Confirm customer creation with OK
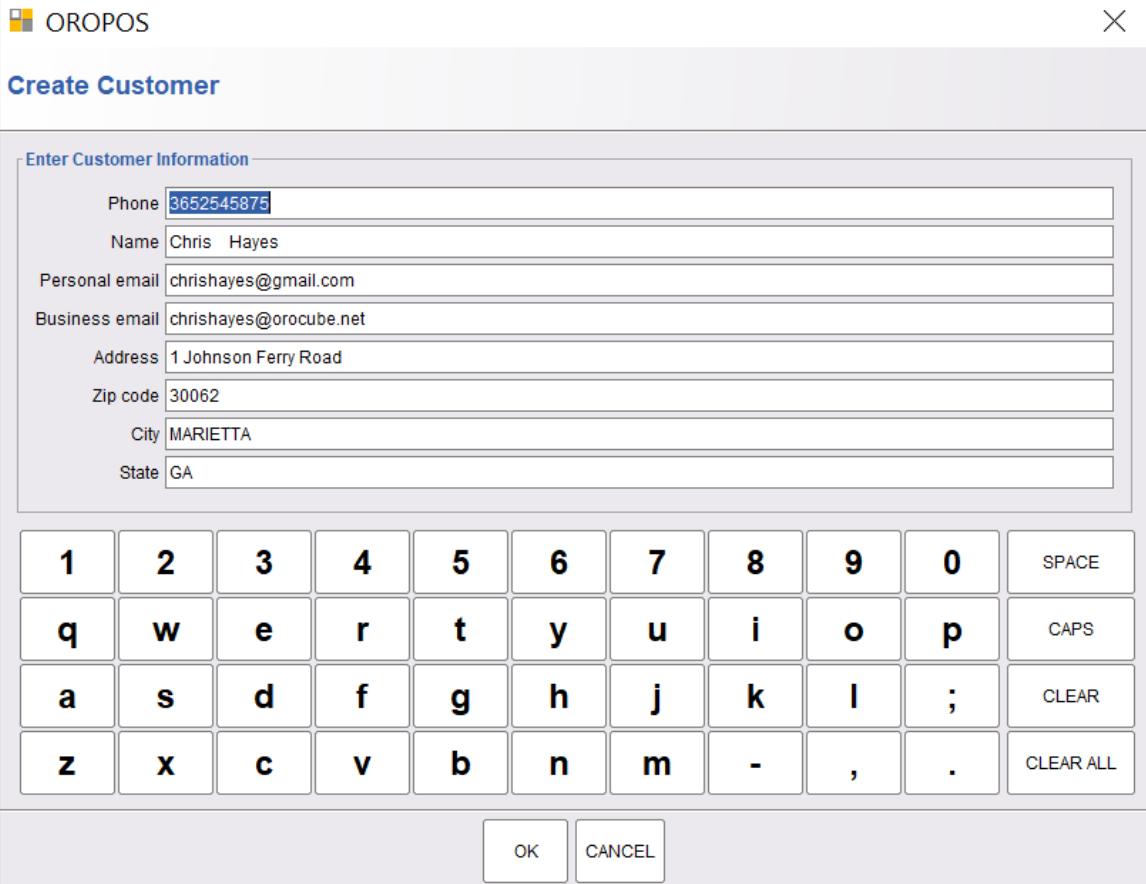This screenshot has width=1146, height=884. [x=525, y=851]
